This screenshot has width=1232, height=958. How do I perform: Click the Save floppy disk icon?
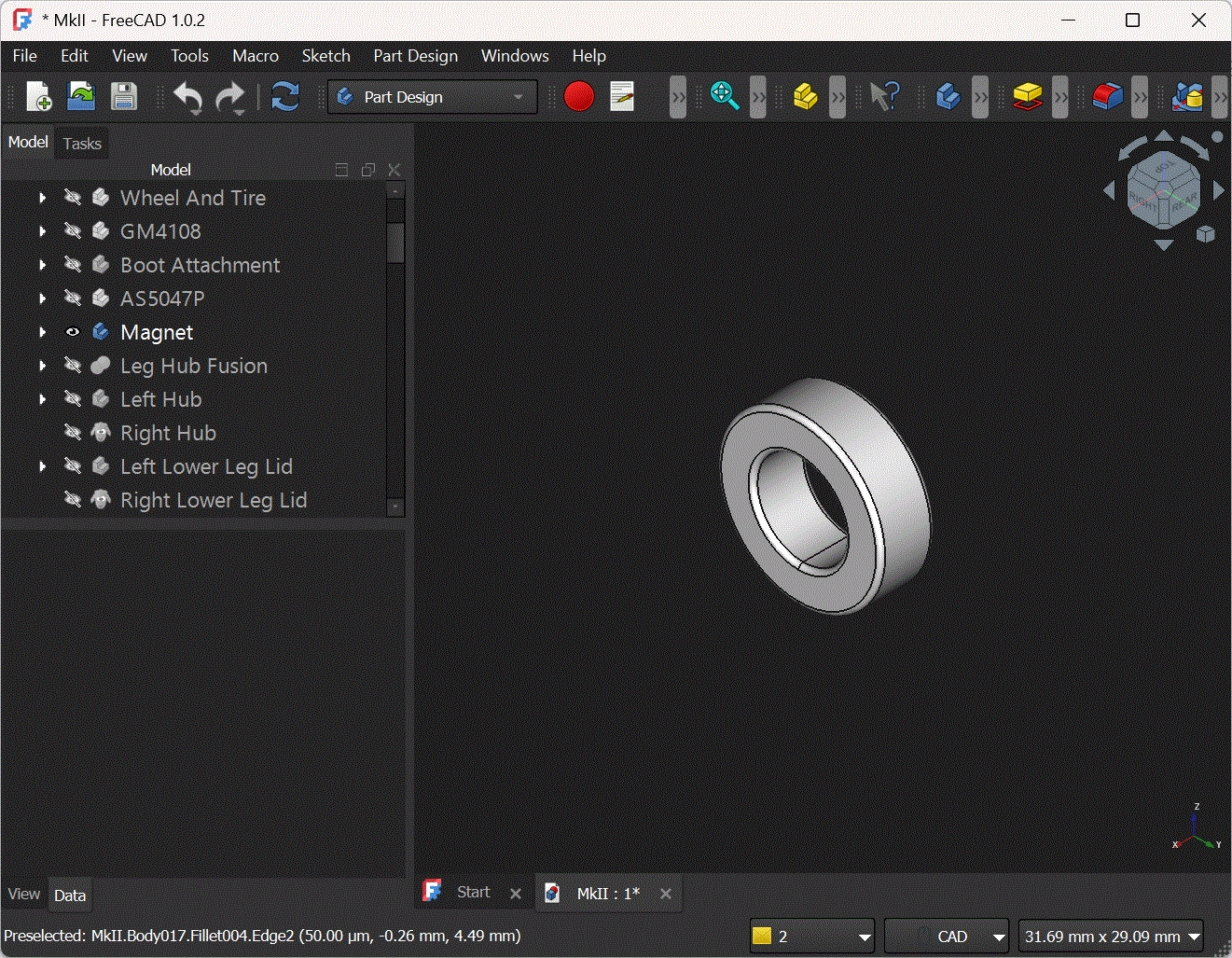pyautogui.click(x=123, y=97)
